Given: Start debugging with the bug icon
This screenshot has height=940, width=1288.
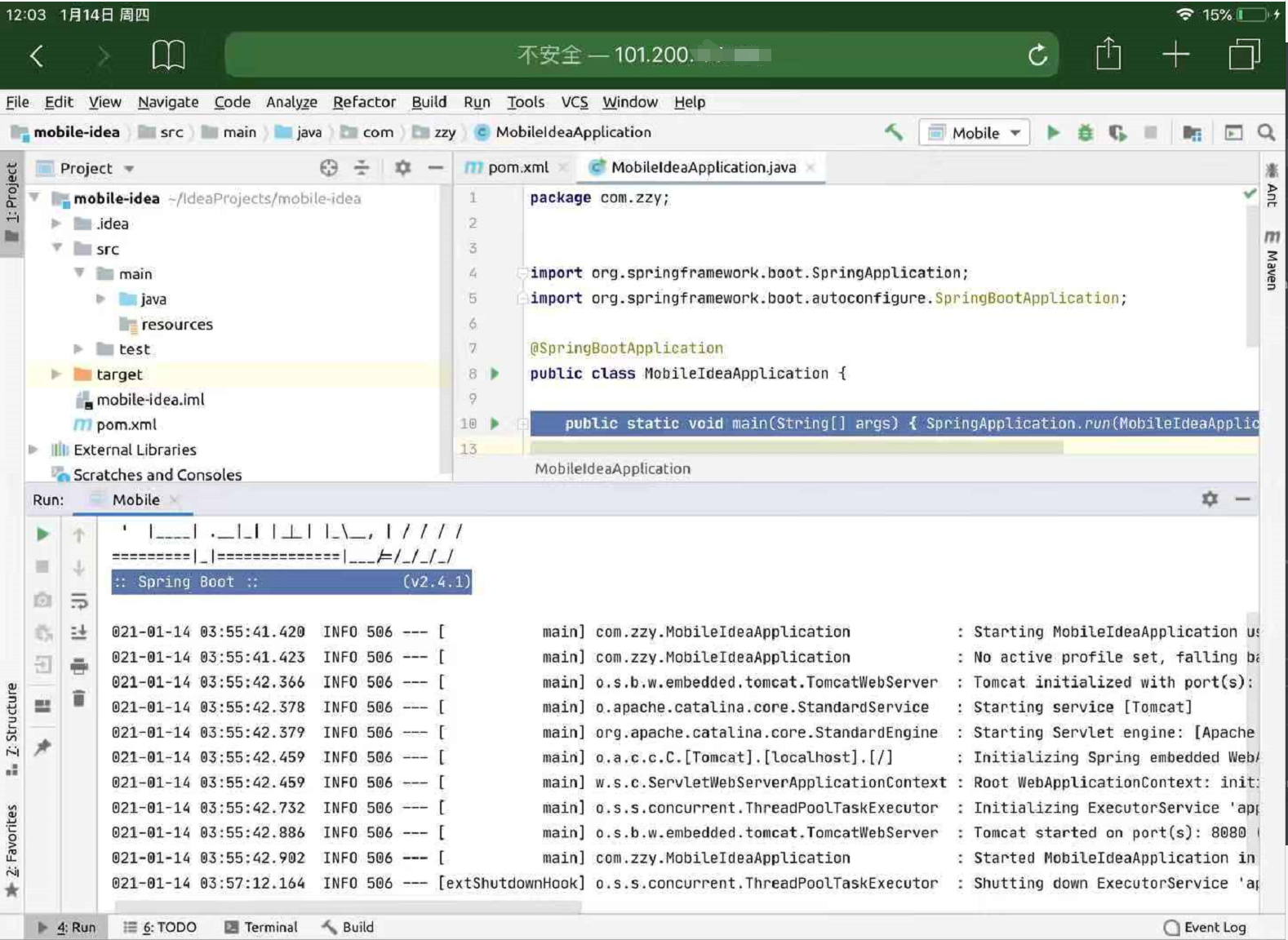Looking at the screenshot, I should [1085, 132].
